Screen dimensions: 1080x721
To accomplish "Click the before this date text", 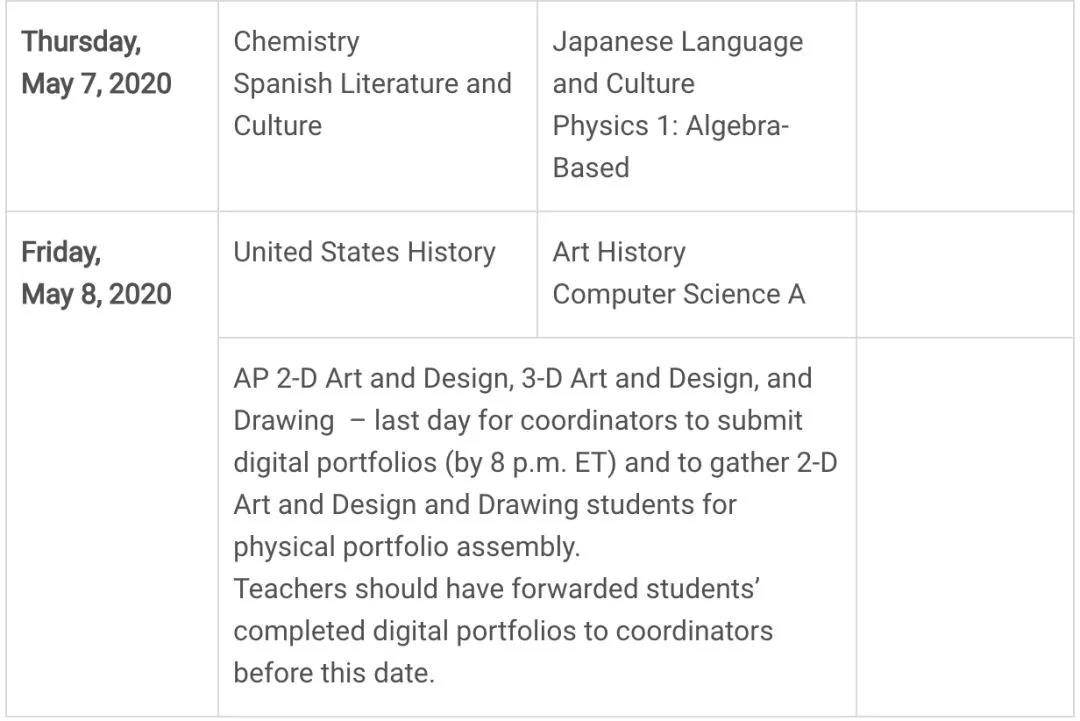I will (x=333, y=673).
